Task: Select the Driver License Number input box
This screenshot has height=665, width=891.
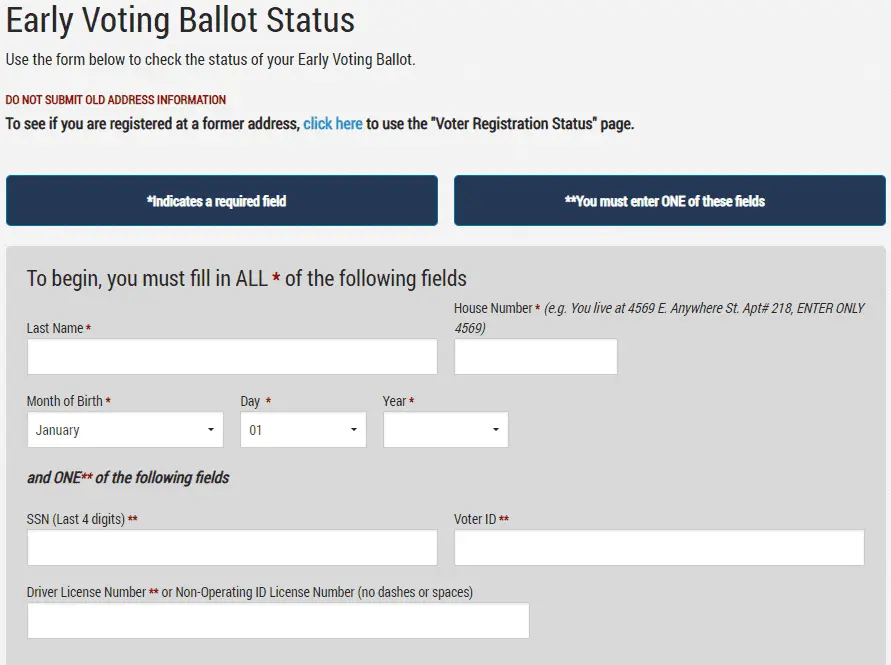Action: [278, 621]
